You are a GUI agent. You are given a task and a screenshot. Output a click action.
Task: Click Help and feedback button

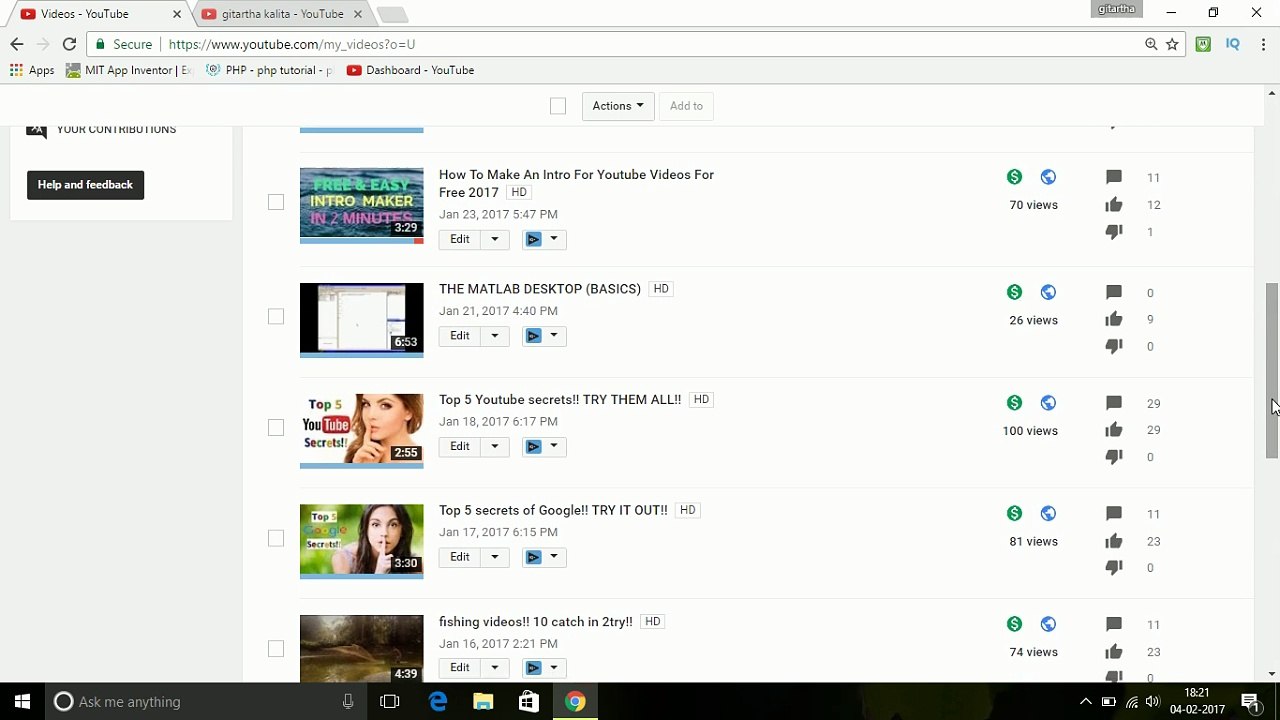pos(85,185)
